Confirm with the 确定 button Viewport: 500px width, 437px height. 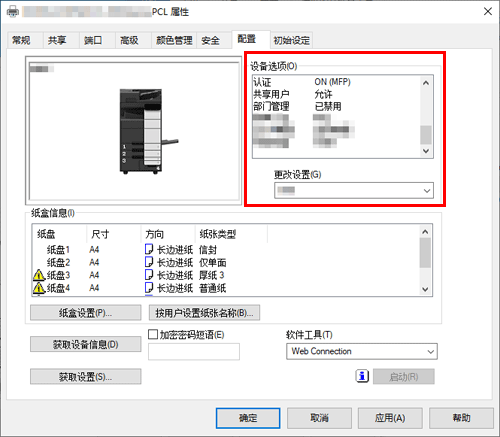coord(248,418)
